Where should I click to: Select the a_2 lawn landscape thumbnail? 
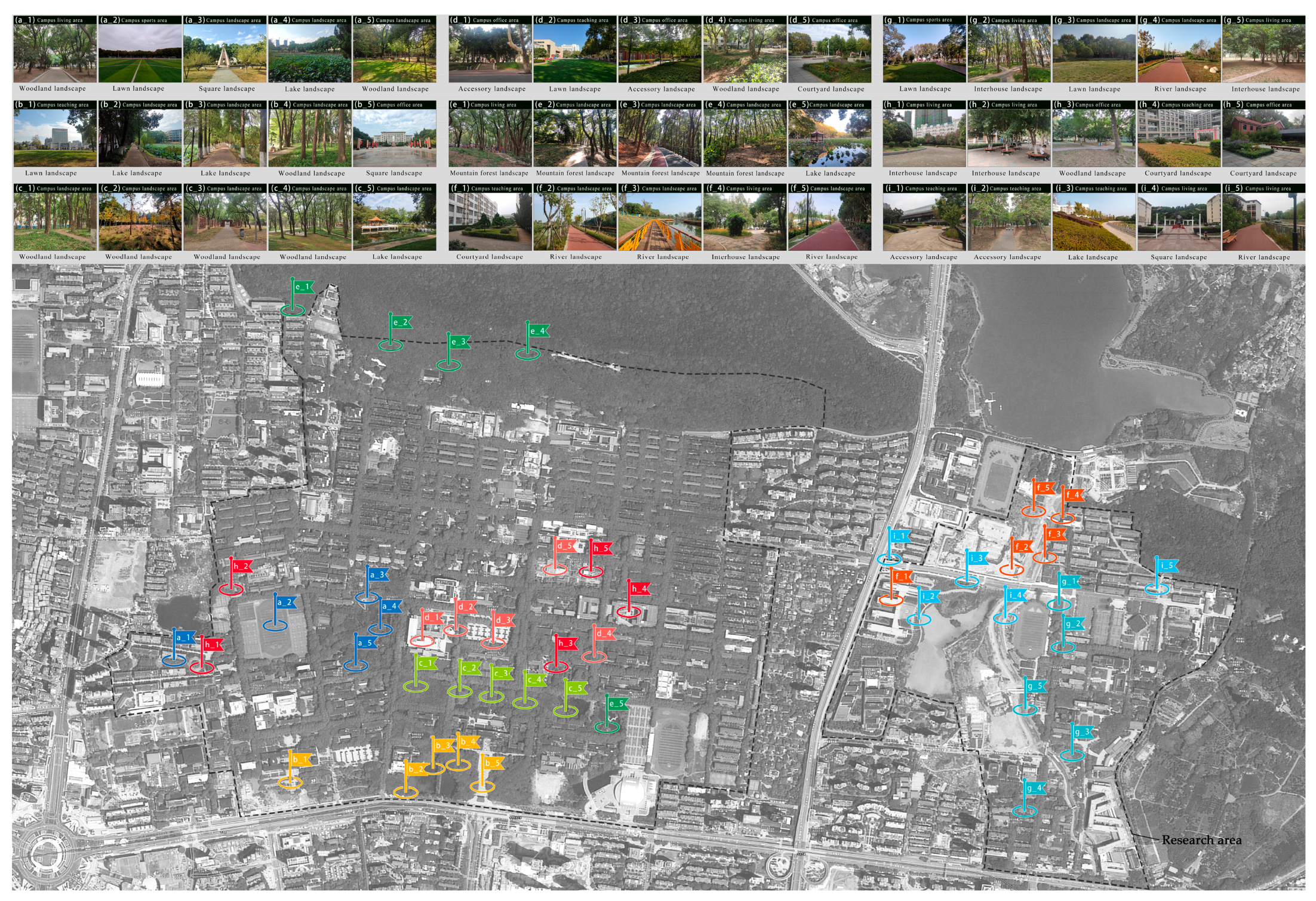140,53
